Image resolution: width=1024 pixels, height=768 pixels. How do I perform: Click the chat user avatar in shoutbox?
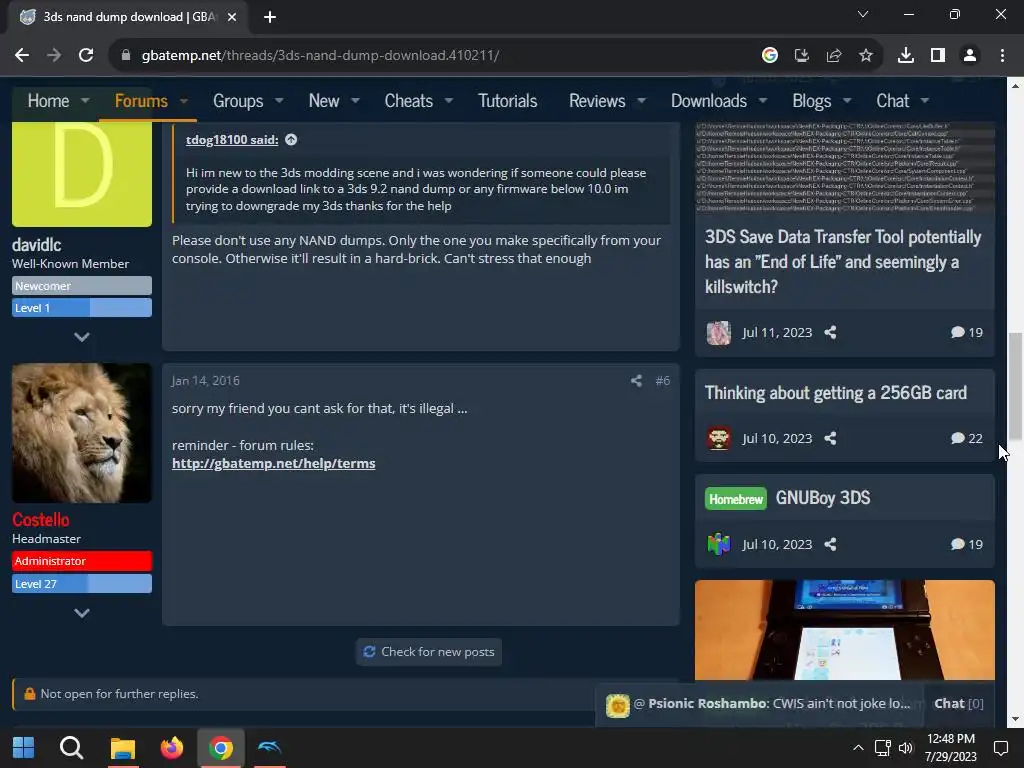coord(617,705)
